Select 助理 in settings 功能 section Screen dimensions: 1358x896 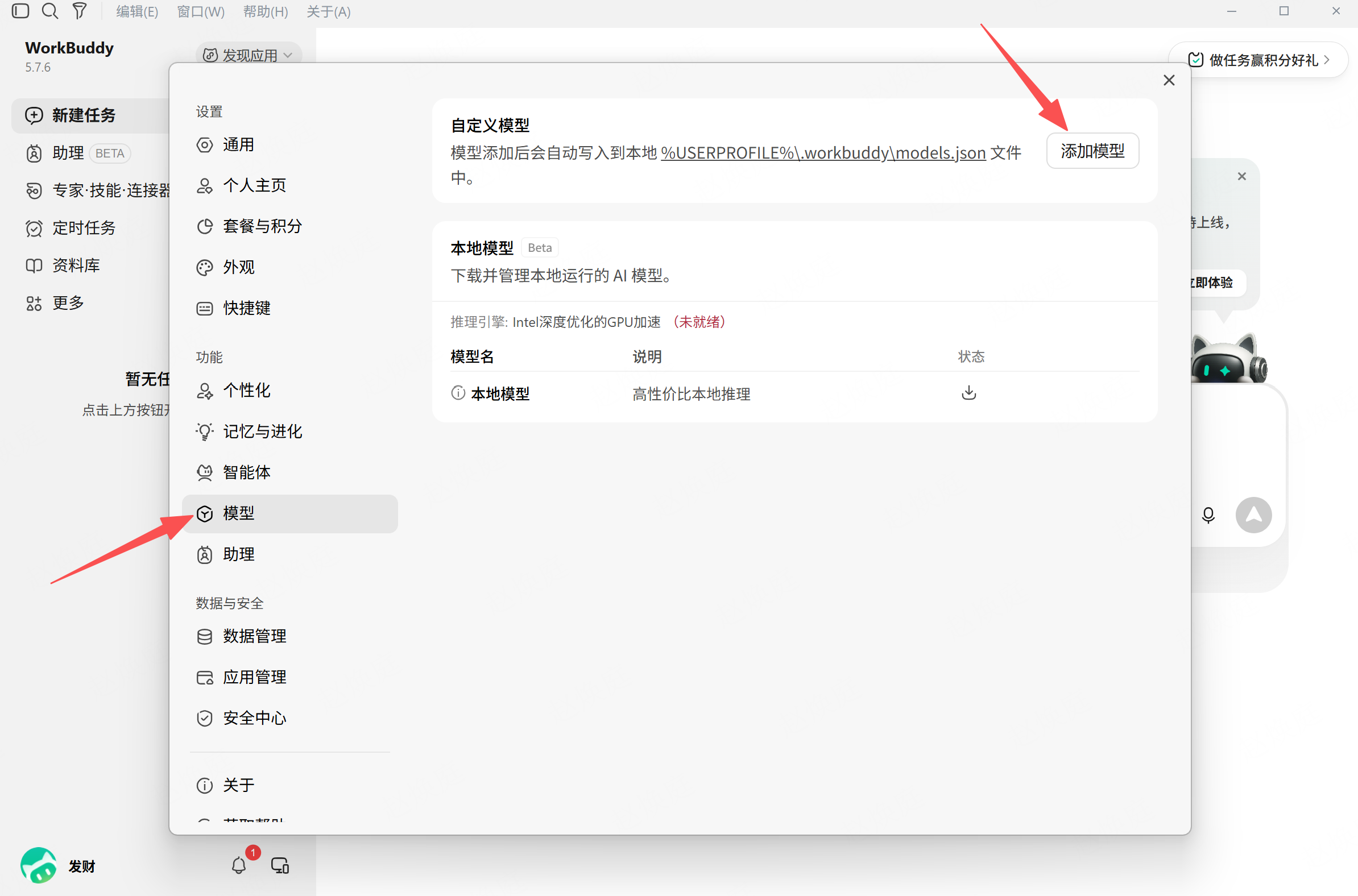click(290, 555)
